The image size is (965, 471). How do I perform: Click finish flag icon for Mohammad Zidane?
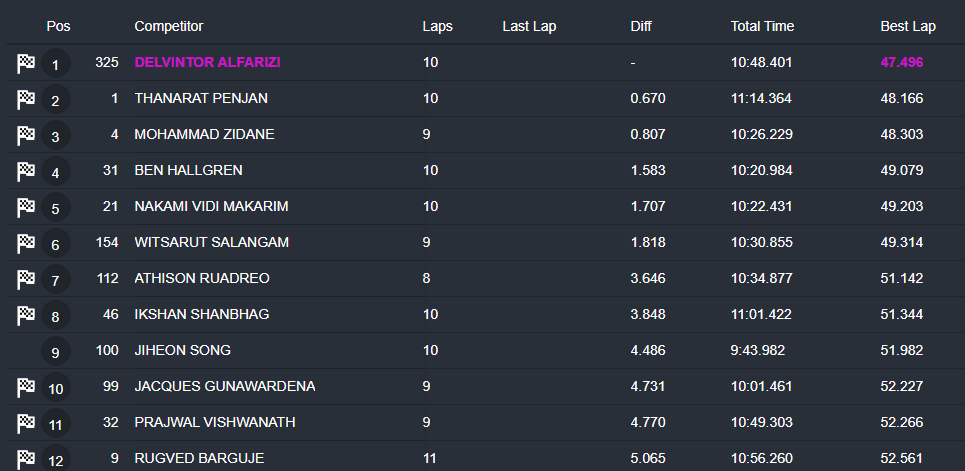click(26, 136)
